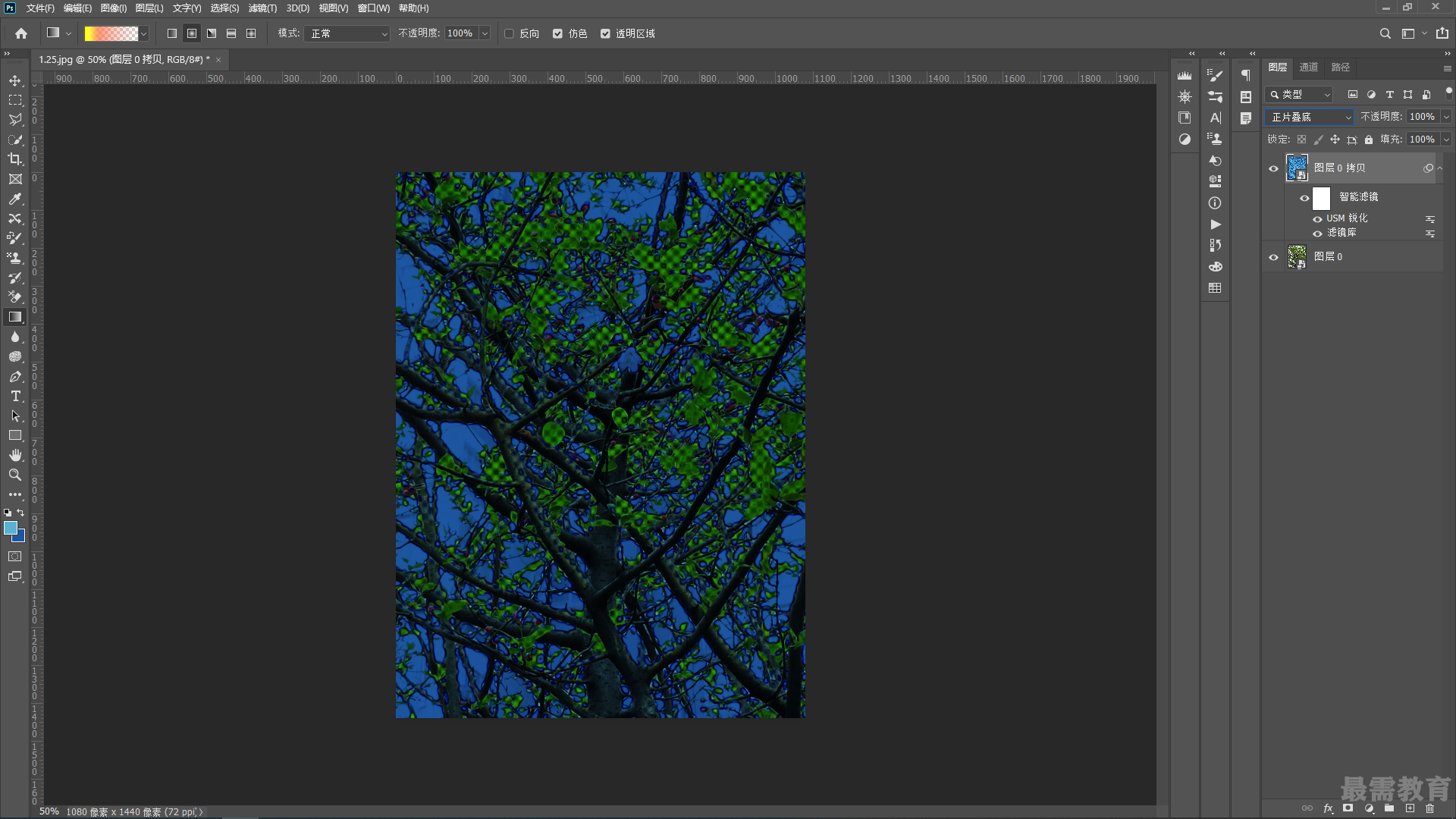The width and height of the screenshot is (1456, 819).
Task: Select the Clone Stamp tool
Action: coord(15,258)
